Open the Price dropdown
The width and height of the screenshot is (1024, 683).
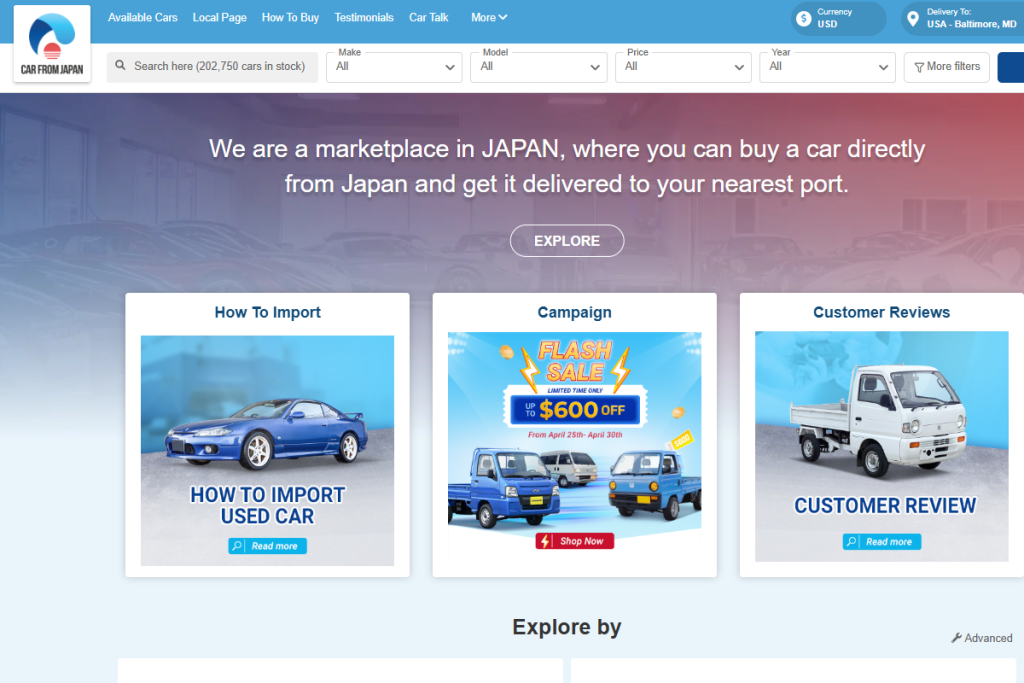point(683,67)
